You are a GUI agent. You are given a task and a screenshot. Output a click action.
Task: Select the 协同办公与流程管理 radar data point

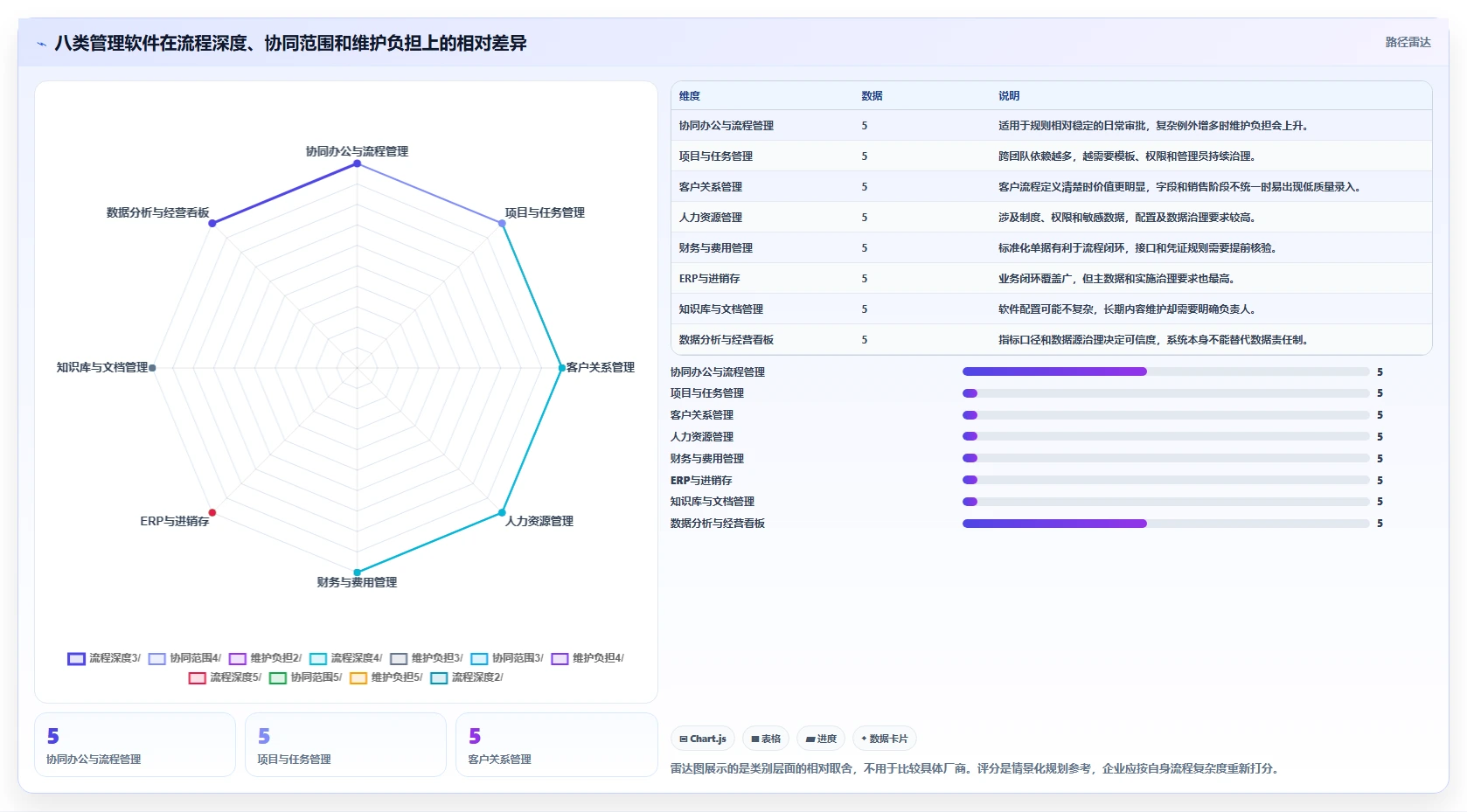coord(357,163)
